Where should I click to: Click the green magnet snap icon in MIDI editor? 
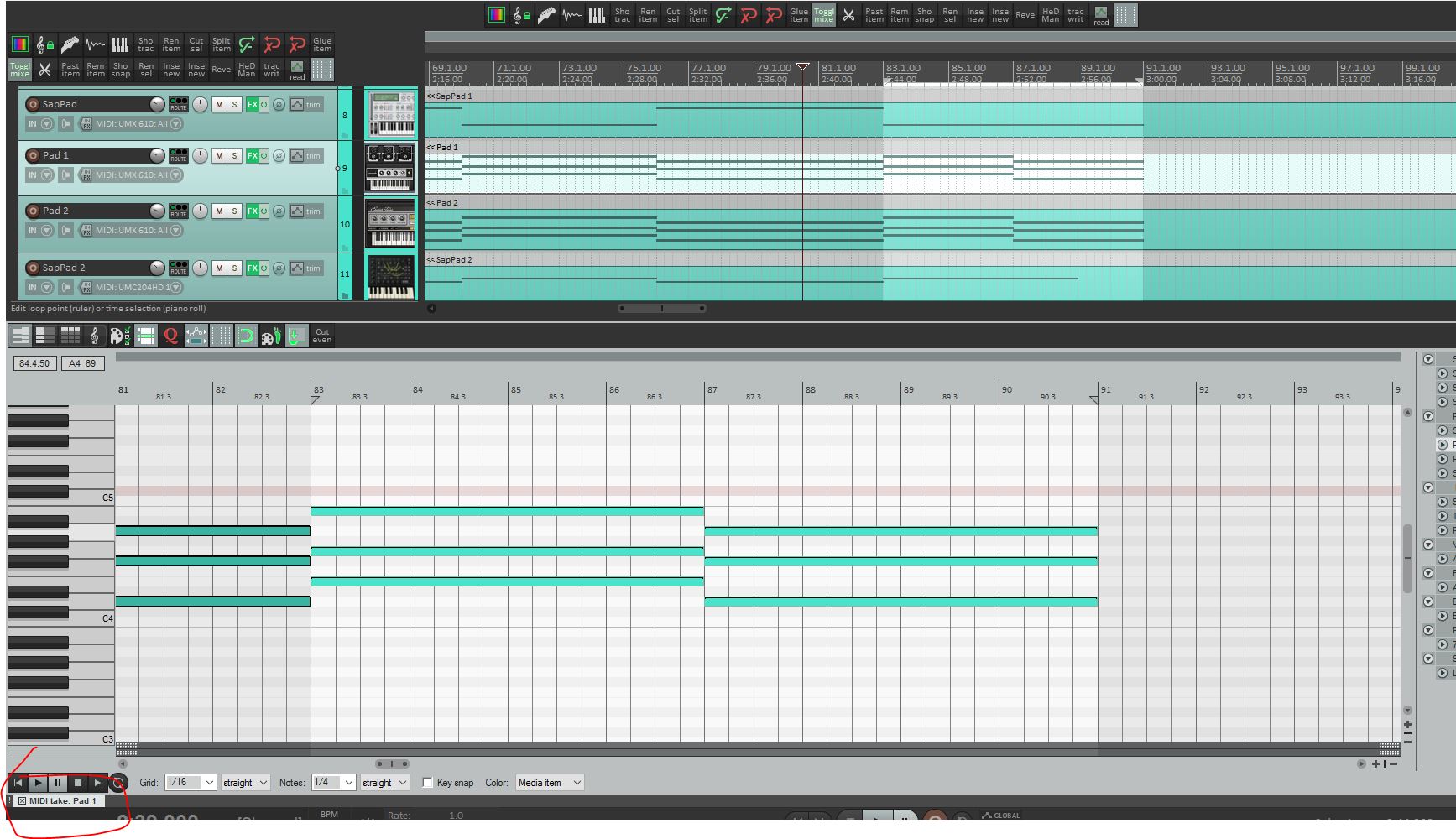247,336
